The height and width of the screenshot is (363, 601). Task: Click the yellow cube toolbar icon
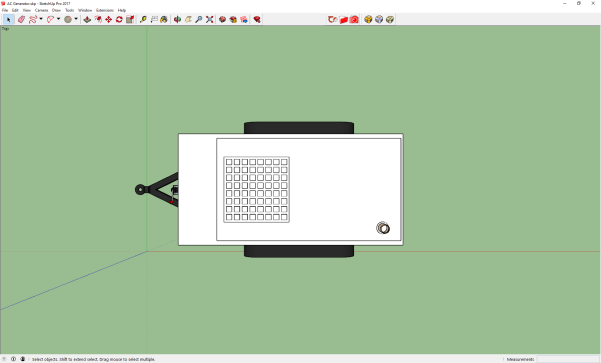pos(368,19)
